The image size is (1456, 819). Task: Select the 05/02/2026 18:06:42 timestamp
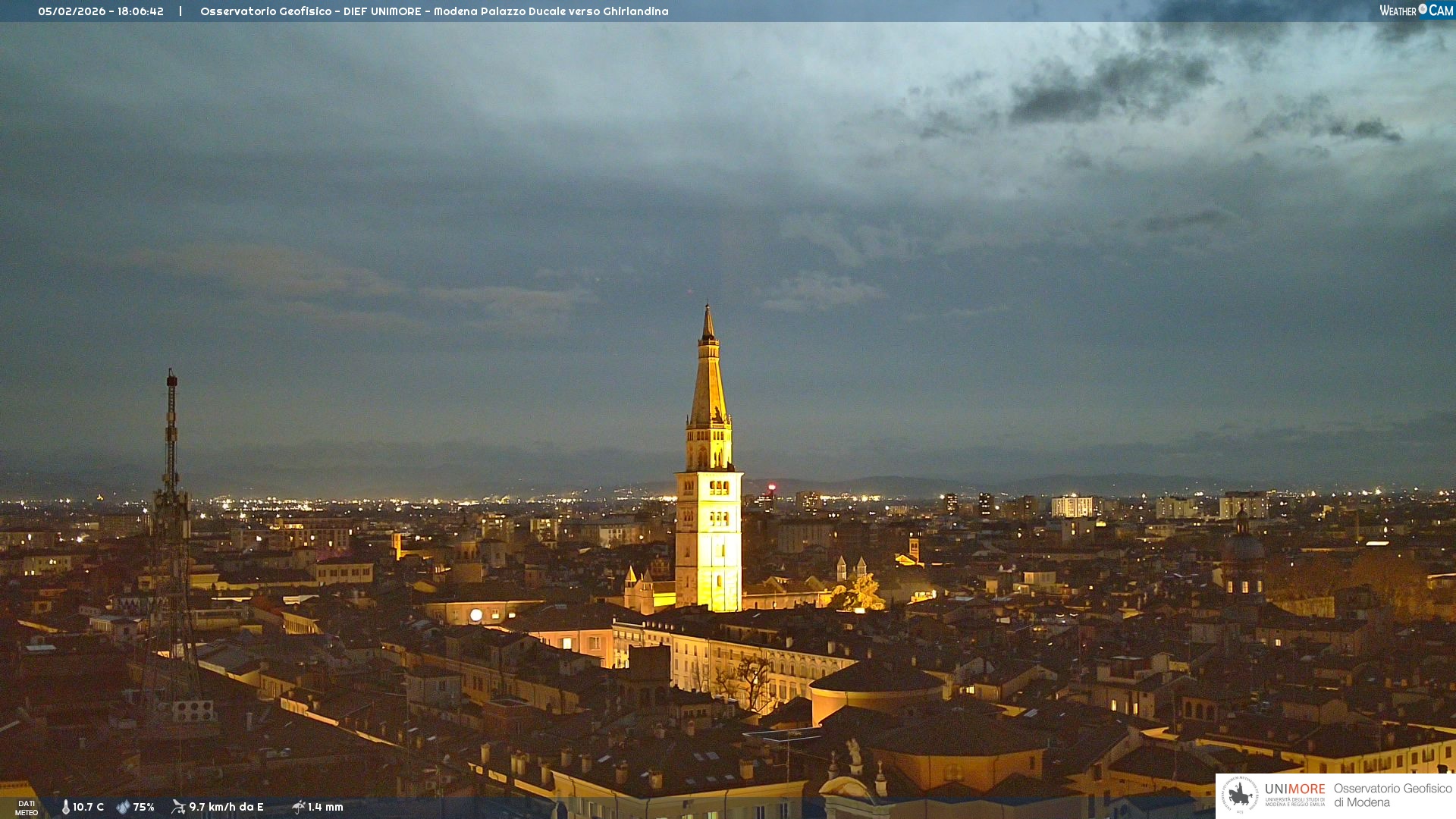tap(101, 11)
